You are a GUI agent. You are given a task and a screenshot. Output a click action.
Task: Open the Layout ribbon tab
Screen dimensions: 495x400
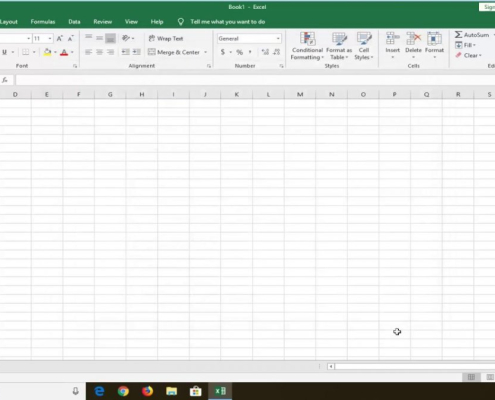point(9,22)
